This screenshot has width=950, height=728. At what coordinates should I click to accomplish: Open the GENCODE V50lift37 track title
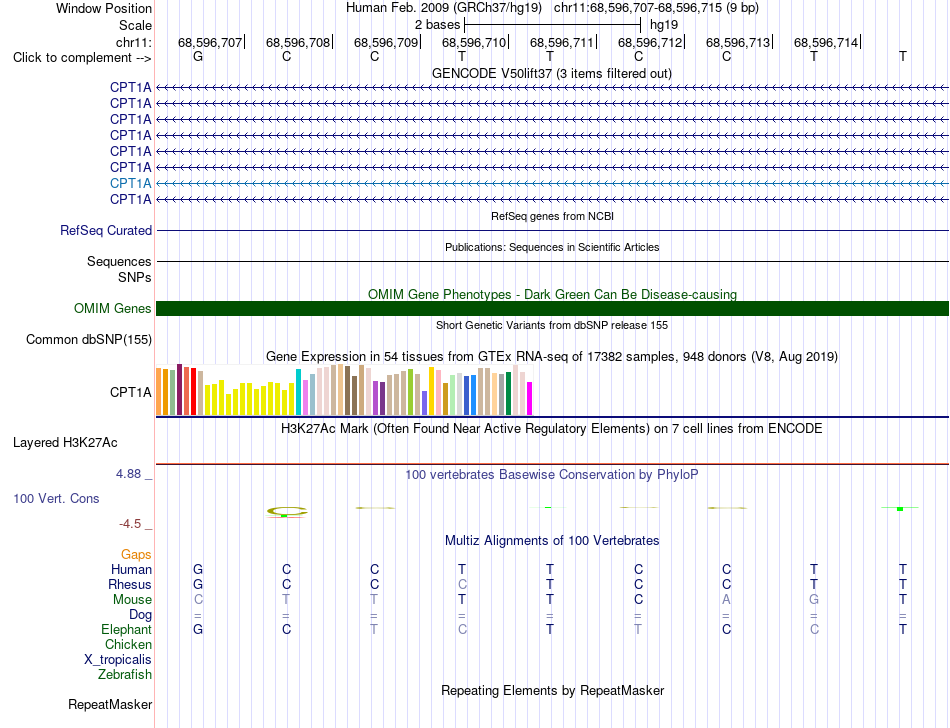pyautogui.click(x=551, y=74)
